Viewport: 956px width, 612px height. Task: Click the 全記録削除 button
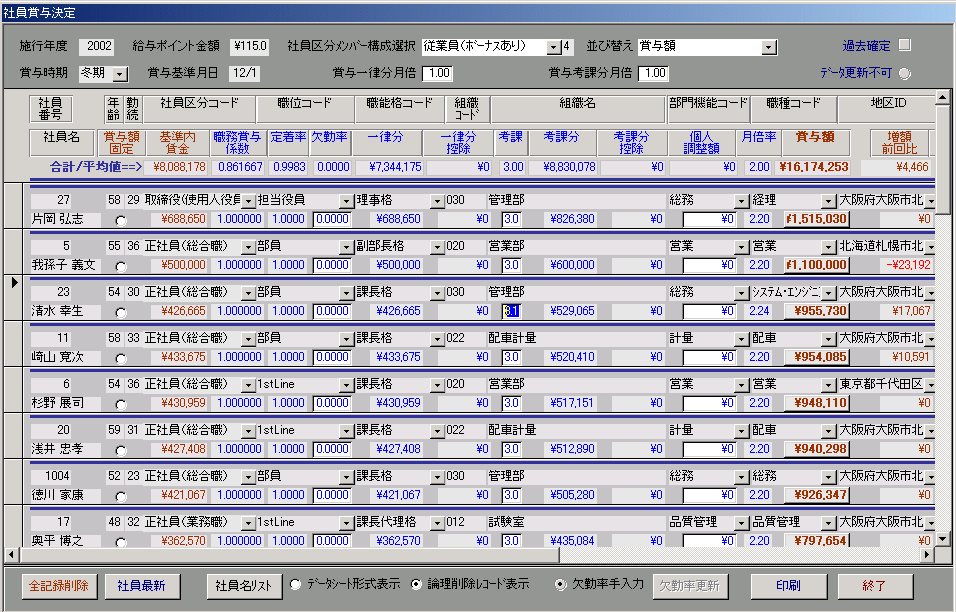click(x=59, y=586)
